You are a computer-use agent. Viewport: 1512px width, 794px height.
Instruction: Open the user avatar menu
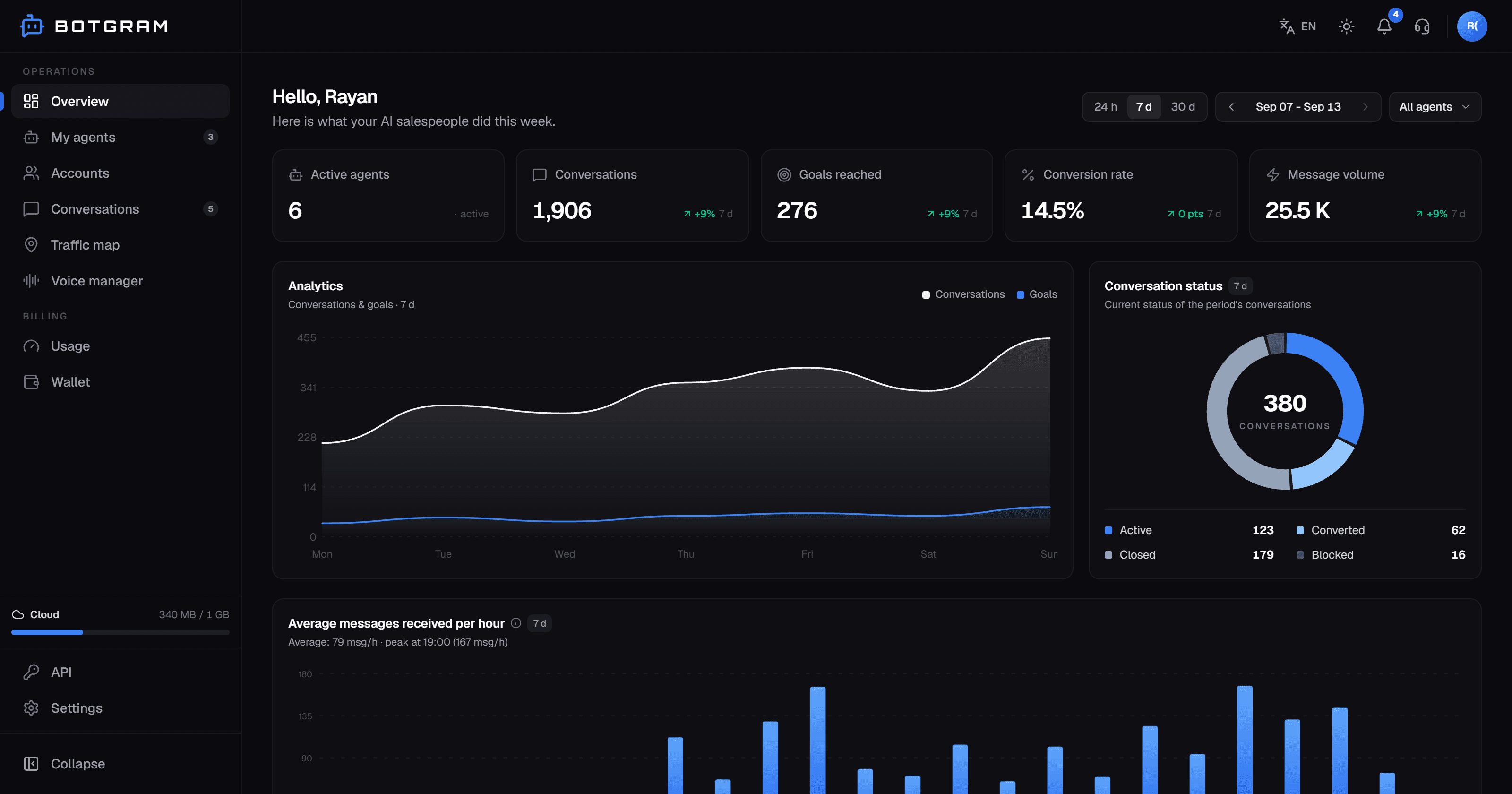pos(1471,26)
